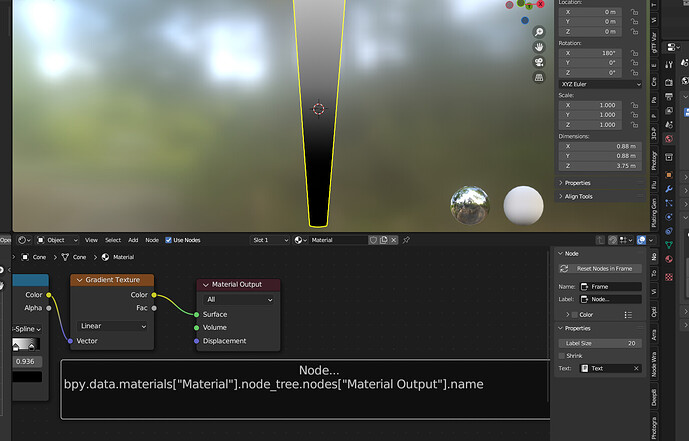Open Object properties orange square icon

tap(669, 175)
